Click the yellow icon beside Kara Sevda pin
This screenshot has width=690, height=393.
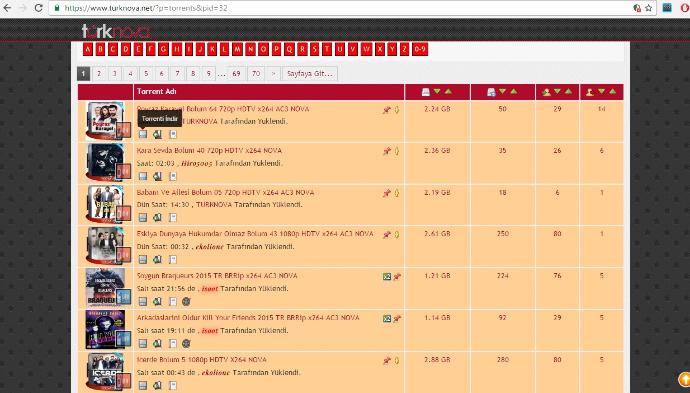tap(396, 151)
